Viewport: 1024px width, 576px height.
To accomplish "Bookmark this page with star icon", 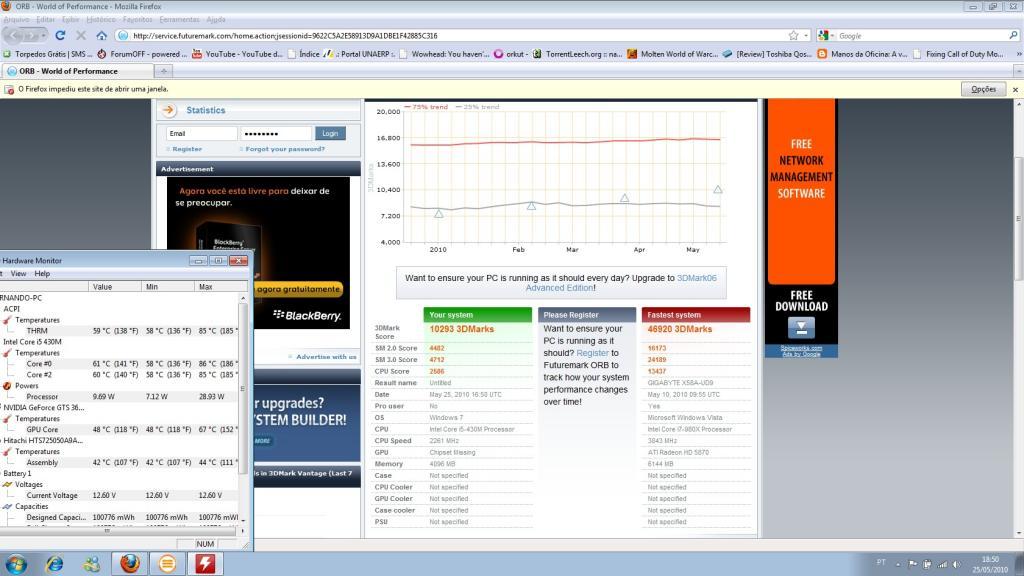I will pos(793,35).
